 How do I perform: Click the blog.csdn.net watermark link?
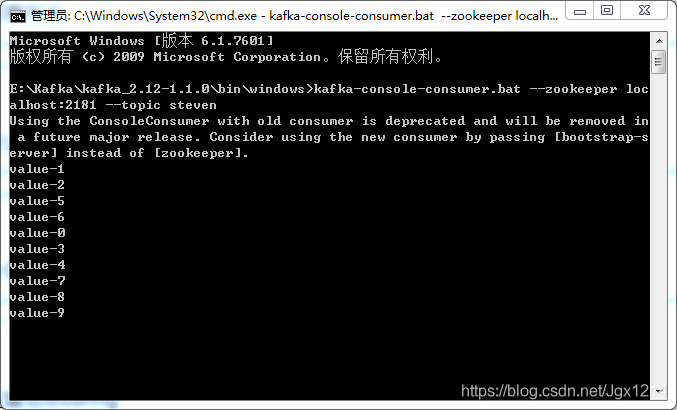[x=555, y=391]
